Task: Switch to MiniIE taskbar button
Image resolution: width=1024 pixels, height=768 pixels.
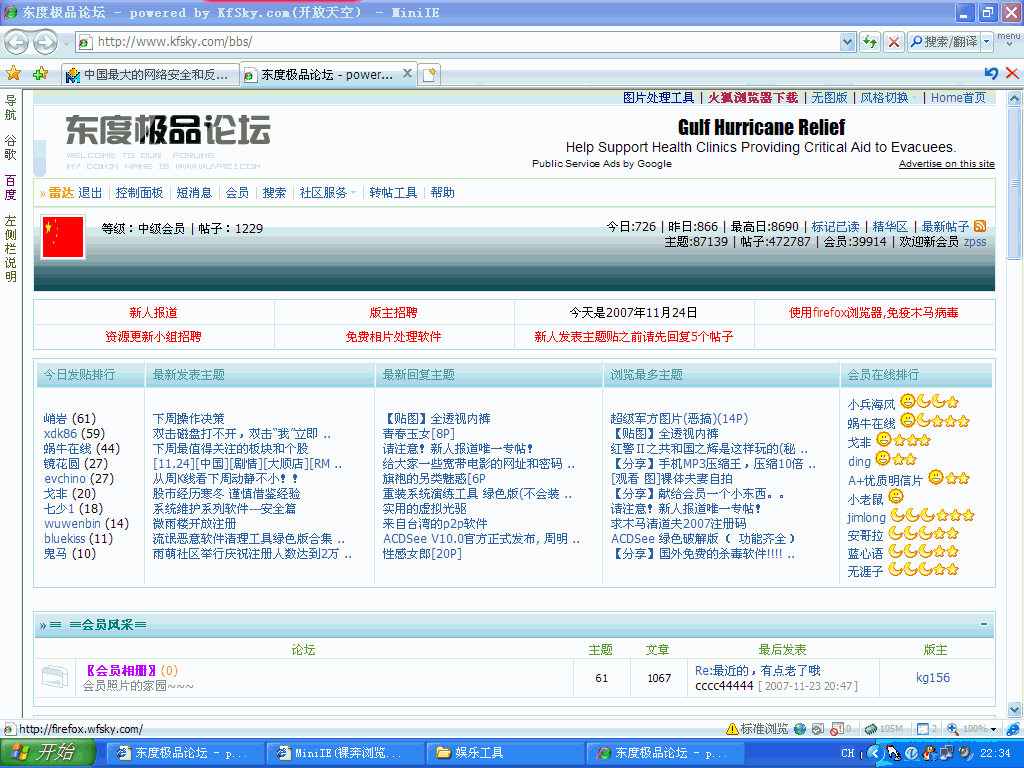Action: tap(344, 753)
